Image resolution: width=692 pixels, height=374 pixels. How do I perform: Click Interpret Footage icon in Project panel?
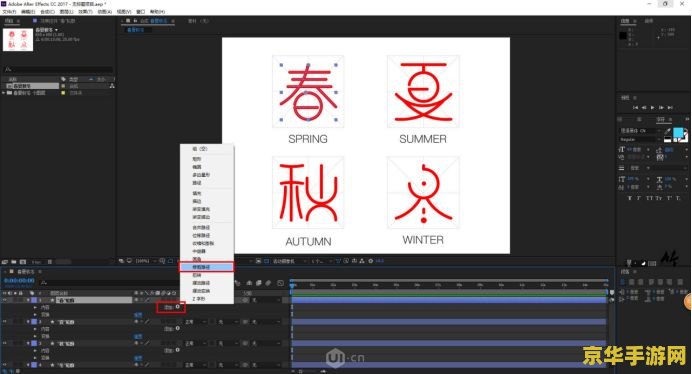[x=5, y=262]
